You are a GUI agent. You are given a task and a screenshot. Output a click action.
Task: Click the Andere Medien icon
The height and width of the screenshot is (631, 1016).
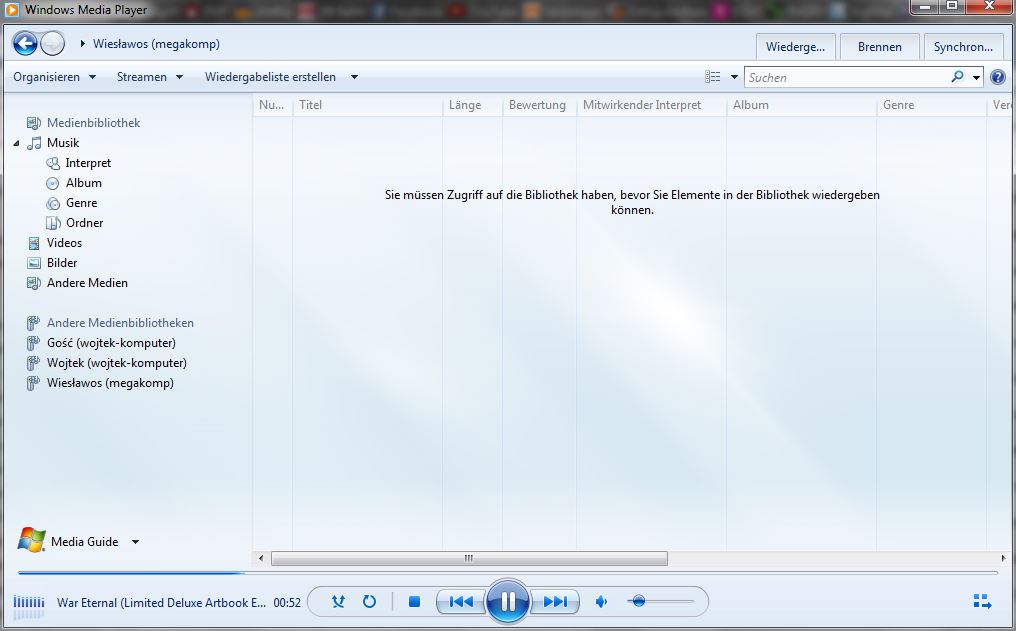[34, 283]
